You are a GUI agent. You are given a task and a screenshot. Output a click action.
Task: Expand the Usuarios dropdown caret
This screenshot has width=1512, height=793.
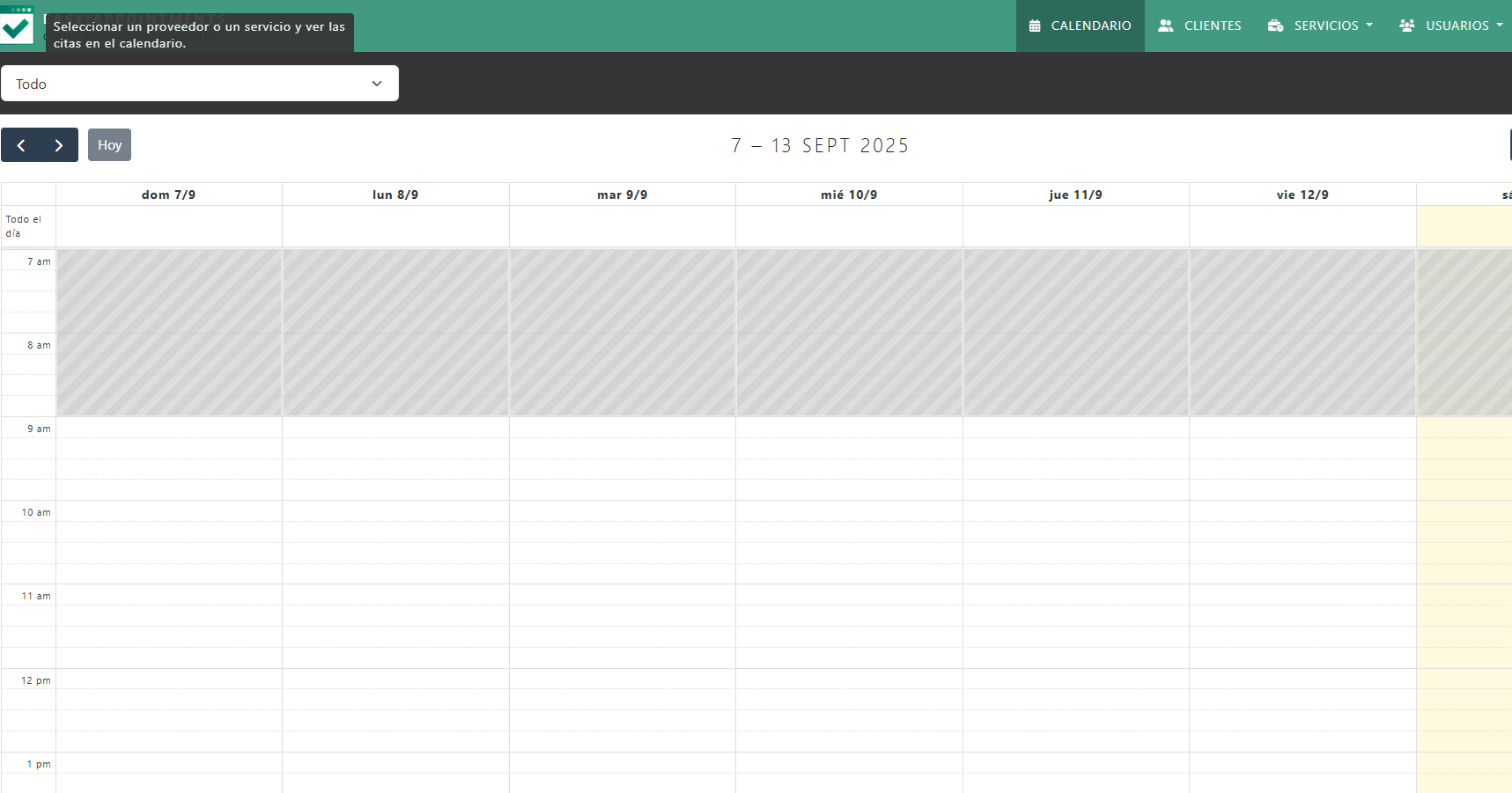click(x=1500, y=26)
